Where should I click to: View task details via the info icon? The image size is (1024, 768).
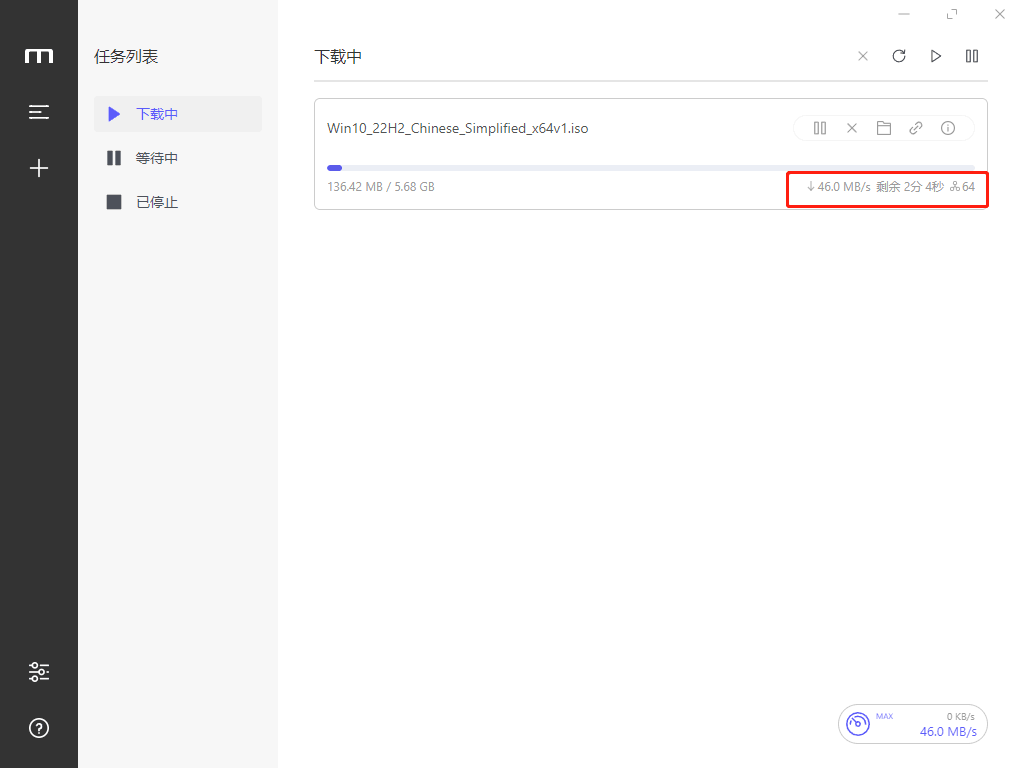click(x=948, y=128)
